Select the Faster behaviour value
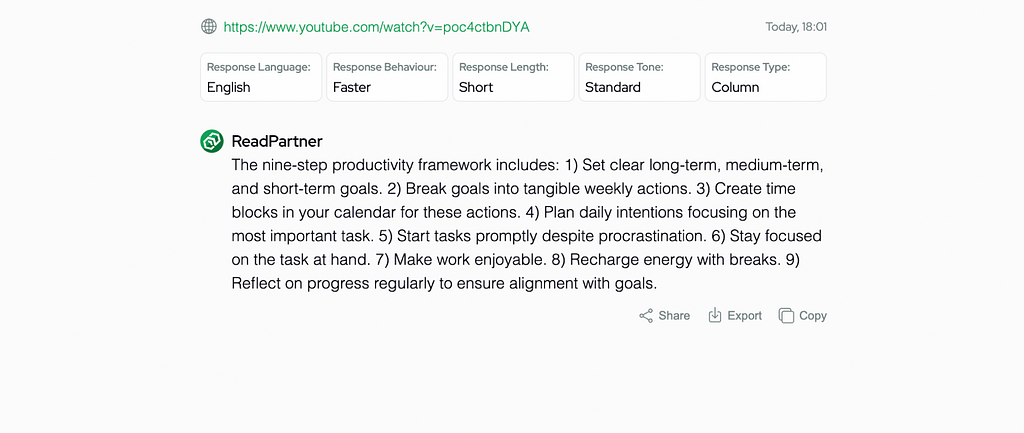This screenshot has width=1024, height=433. tap(352, 88)
